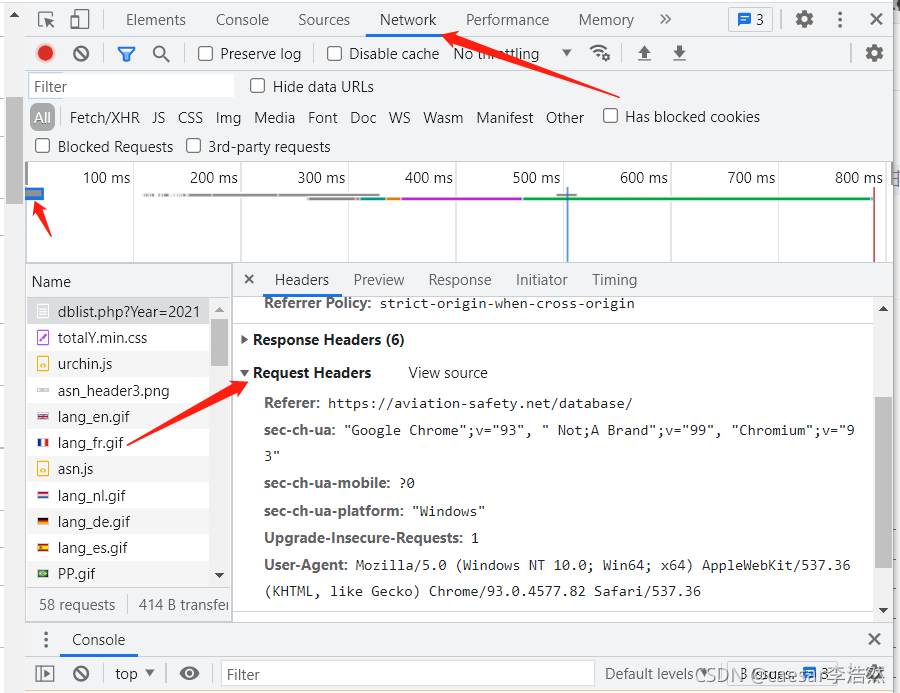Check 3rd-party requests

[x=193, y=146]
